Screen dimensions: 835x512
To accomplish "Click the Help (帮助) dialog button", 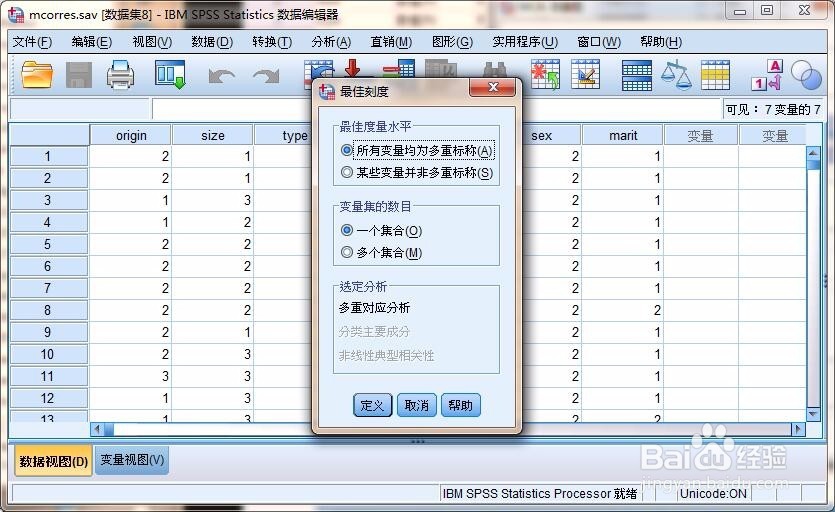I will pyautogui.click(x=461, y=405).
